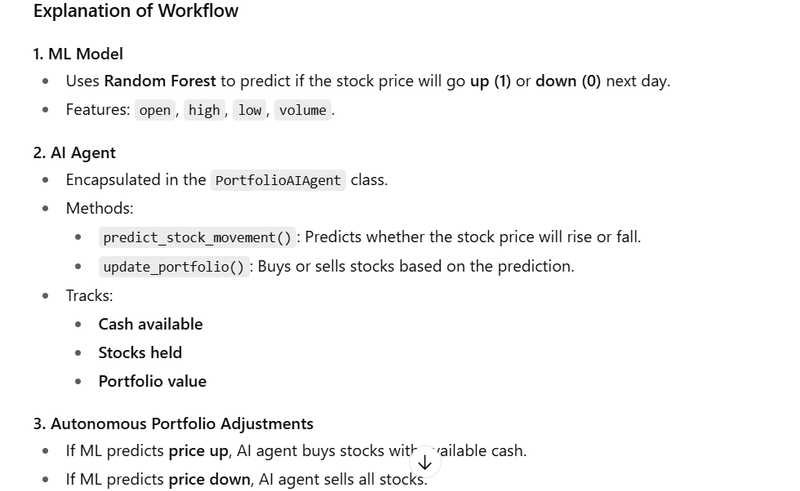Click the "1. ML Model" section heading
Viewport: 800px width, 491px height.
coord(78,53)
